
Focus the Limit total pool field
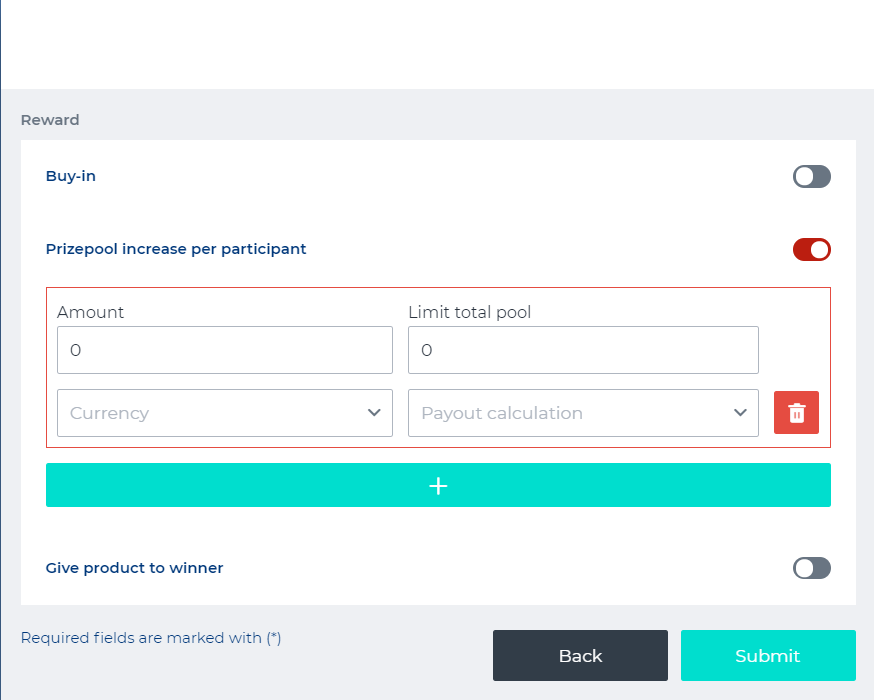[x=583, y=350]
